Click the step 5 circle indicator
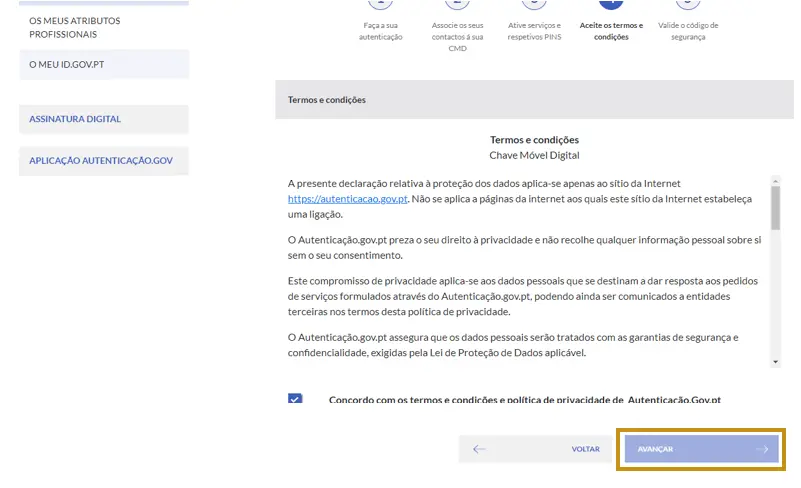The height and width of the screenshot is (488, 801). coord(687,3)
